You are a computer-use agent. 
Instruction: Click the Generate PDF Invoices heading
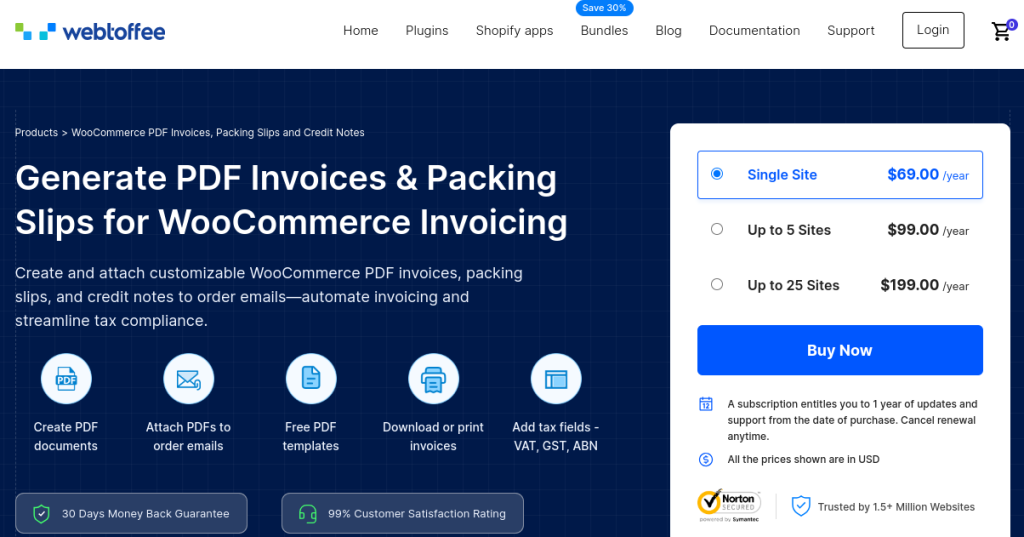291,200
